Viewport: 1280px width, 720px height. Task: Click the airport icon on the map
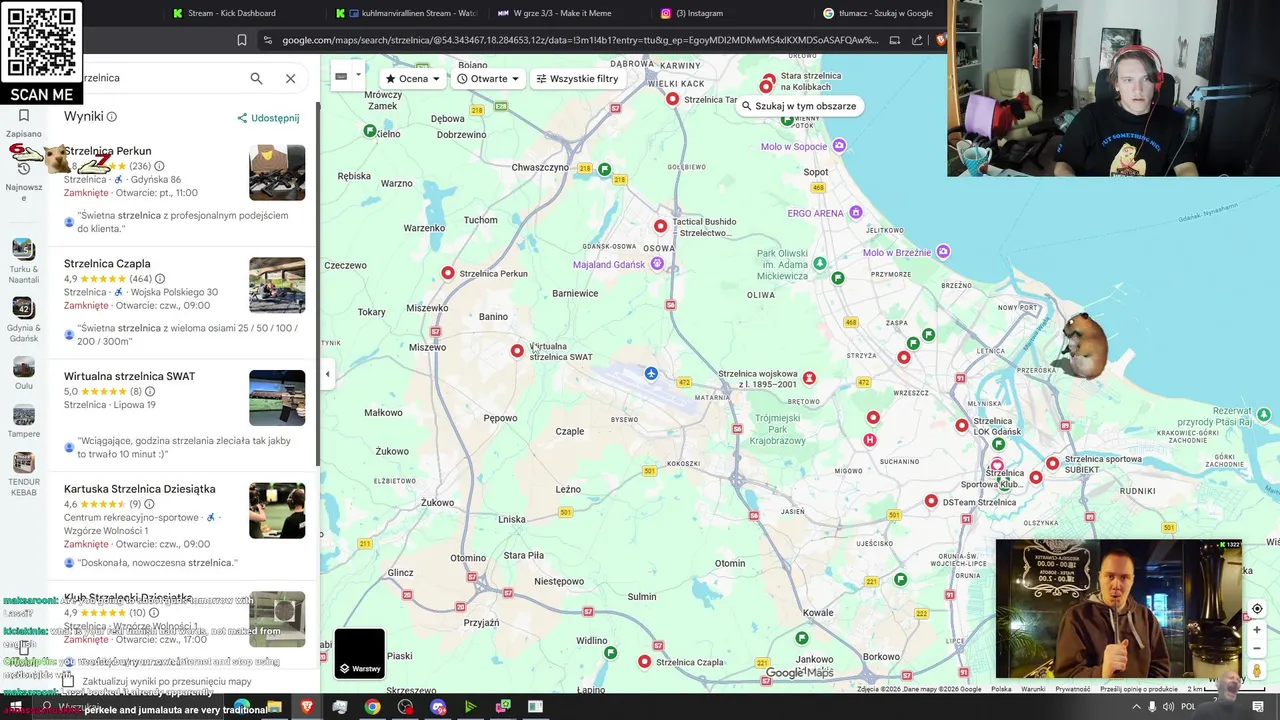pyautogui.click(x=651, y=374)
